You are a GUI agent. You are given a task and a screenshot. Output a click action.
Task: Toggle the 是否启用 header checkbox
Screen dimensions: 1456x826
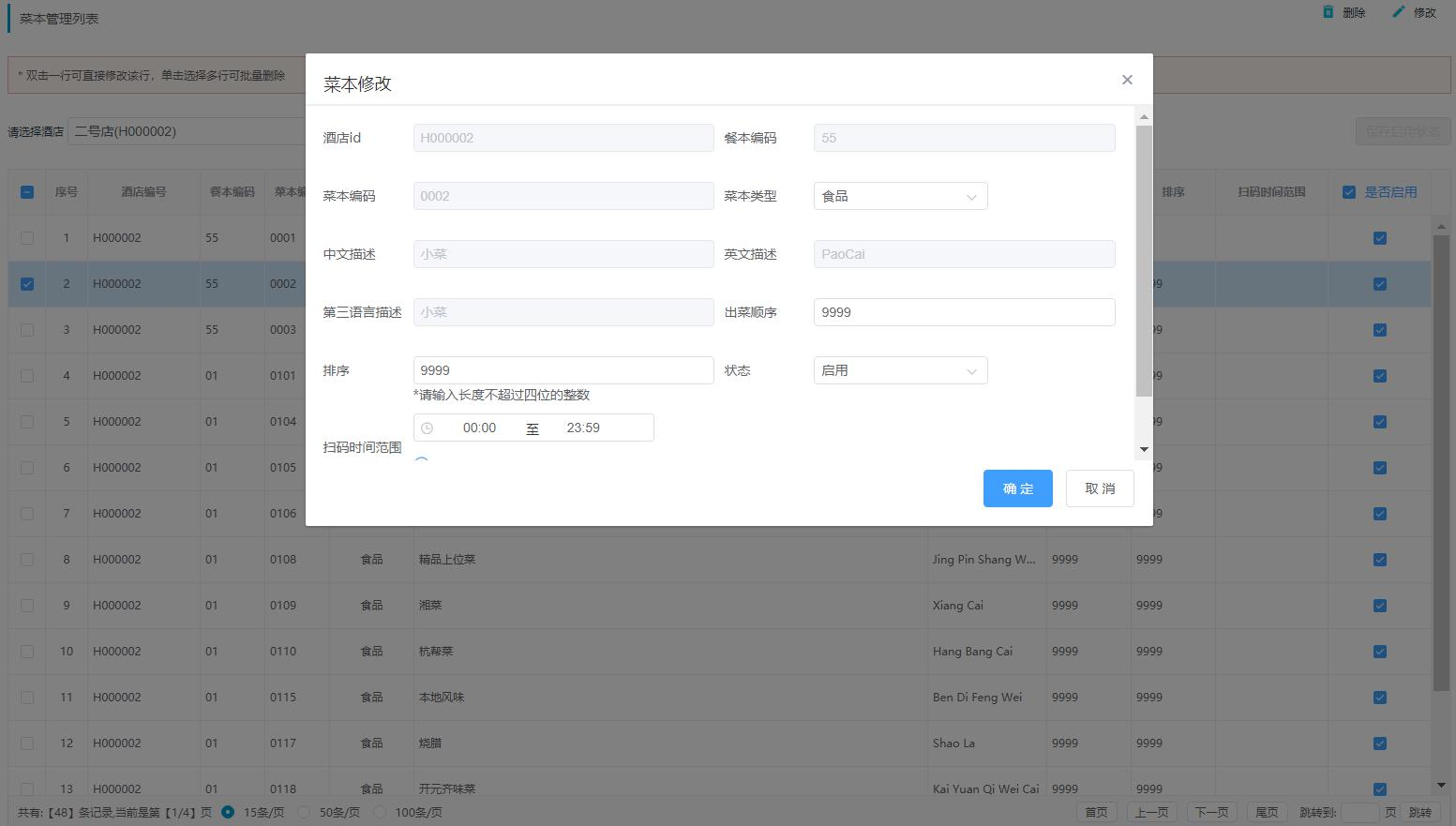(x=1349, y=192)
